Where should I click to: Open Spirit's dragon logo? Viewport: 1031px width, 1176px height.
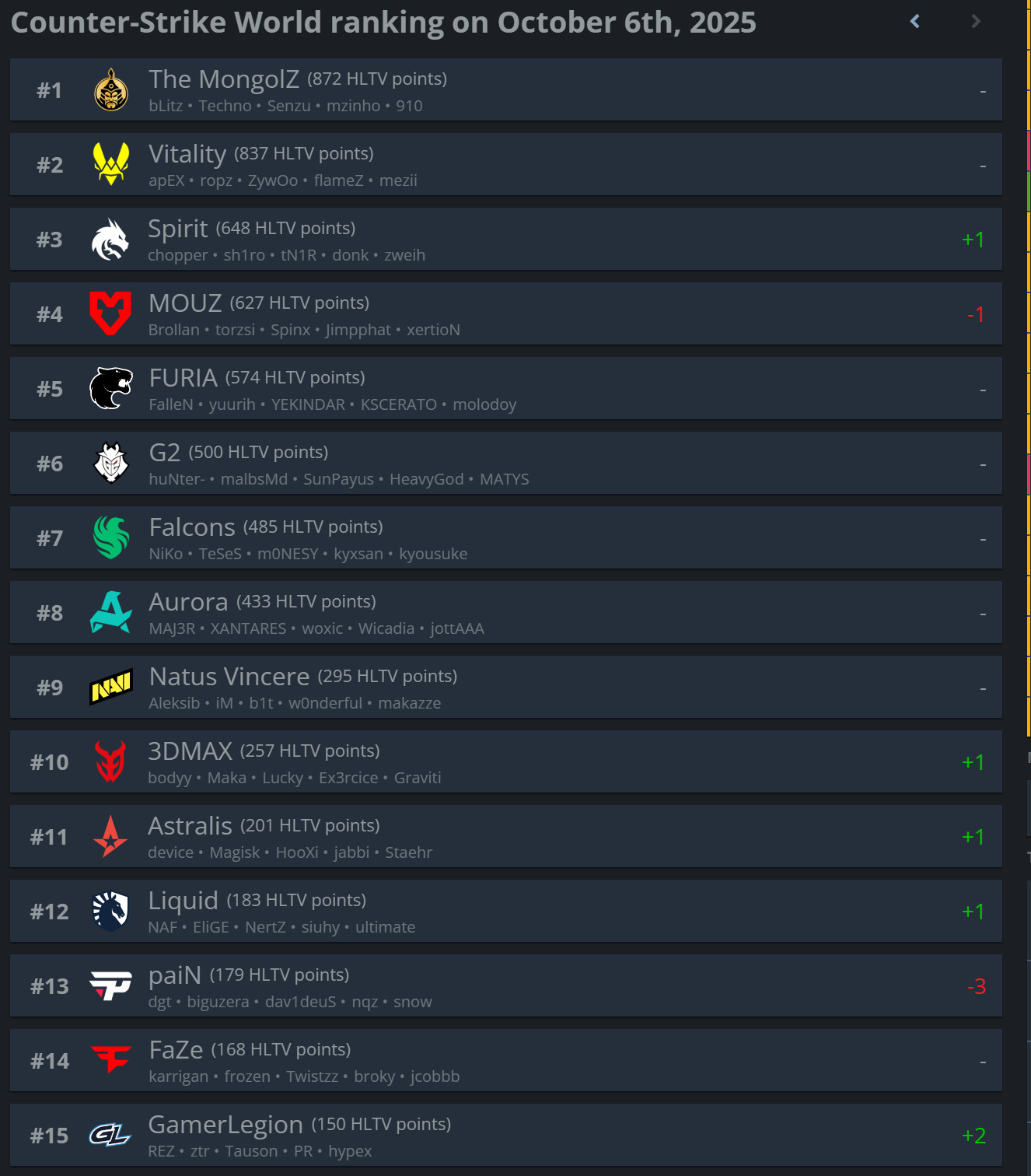pyautogui.click(x=110, y=239)
